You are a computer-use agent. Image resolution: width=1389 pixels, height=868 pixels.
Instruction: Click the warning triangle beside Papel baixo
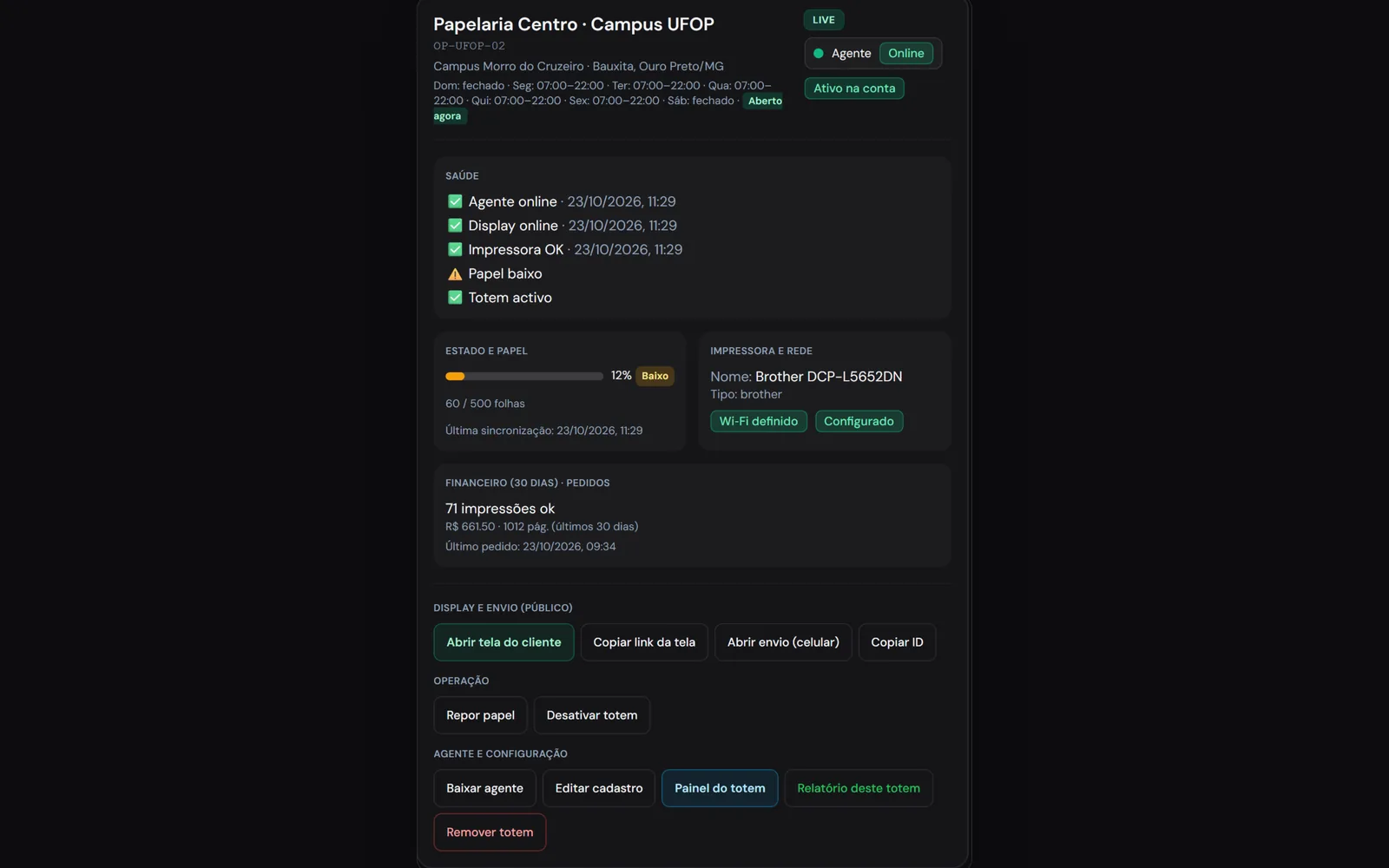point(455,273)
